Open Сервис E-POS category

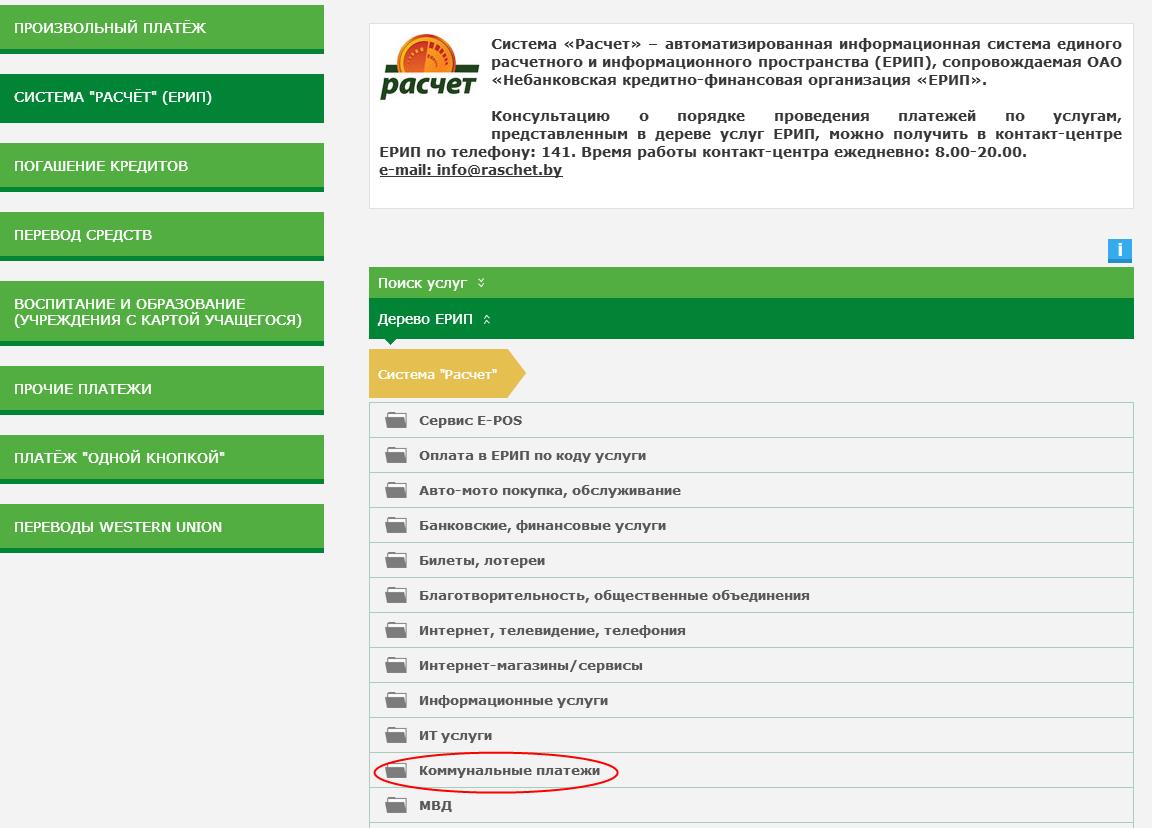pos(751,420)
